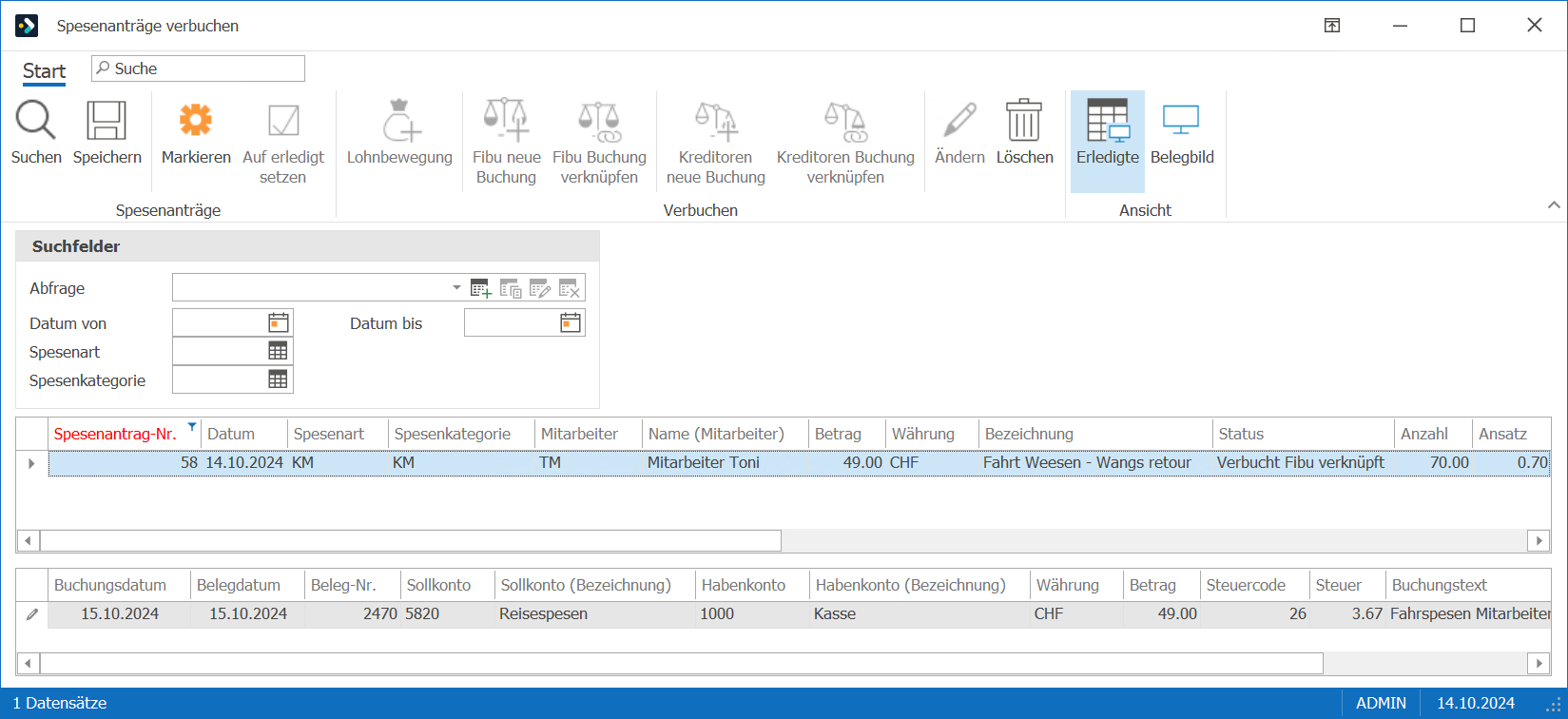Click the Status column header
Viewport: 1568px width, 719px height.
point(1303,434)
